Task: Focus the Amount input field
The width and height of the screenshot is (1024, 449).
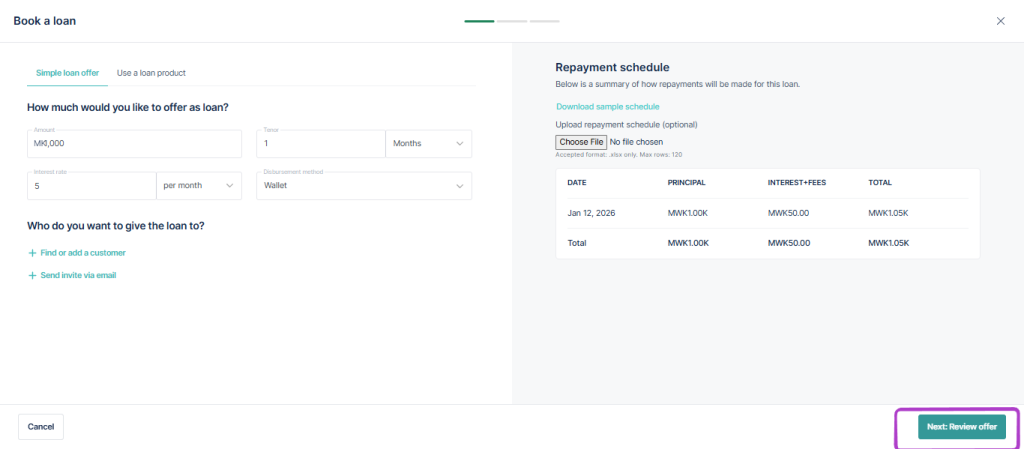Action: (134, 144)
